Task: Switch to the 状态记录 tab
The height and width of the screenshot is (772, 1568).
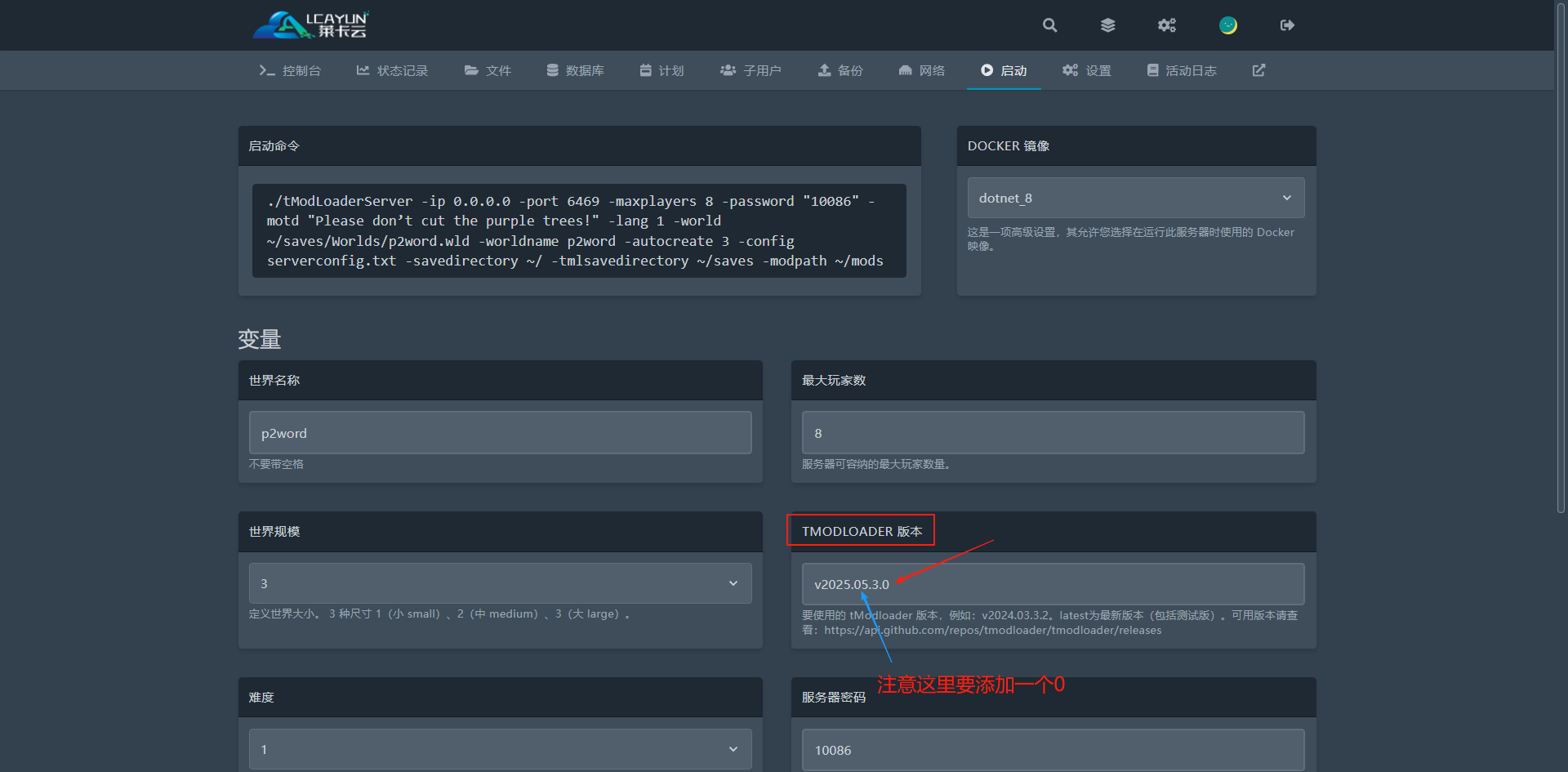Action: click(x=392, y=70)
